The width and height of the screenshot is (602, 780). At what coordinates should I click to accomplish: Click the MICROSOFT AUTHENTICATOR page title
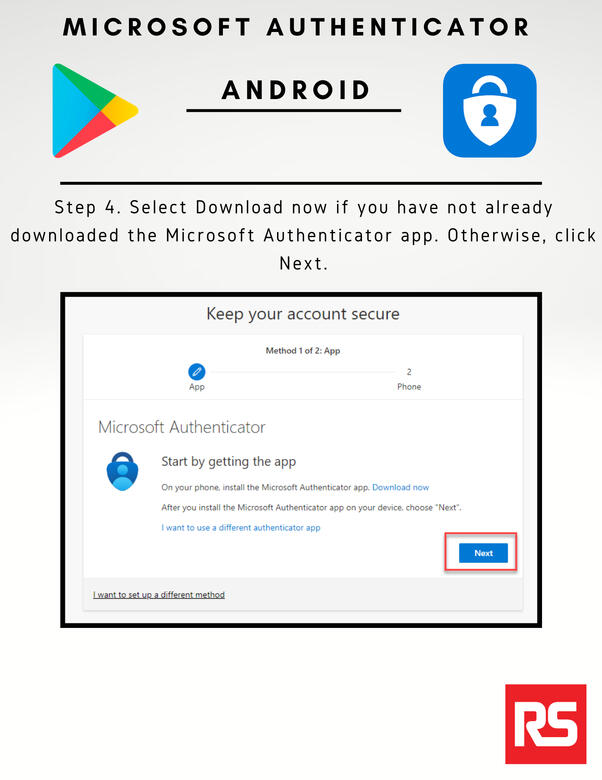(296, 27)
